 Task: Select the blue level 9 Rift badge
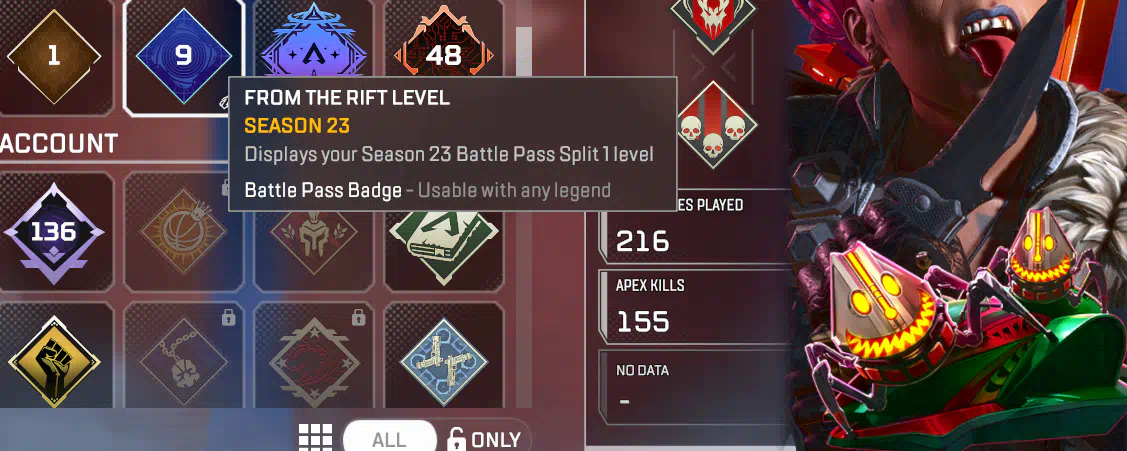pyautogui.click(x=184, y=56)
